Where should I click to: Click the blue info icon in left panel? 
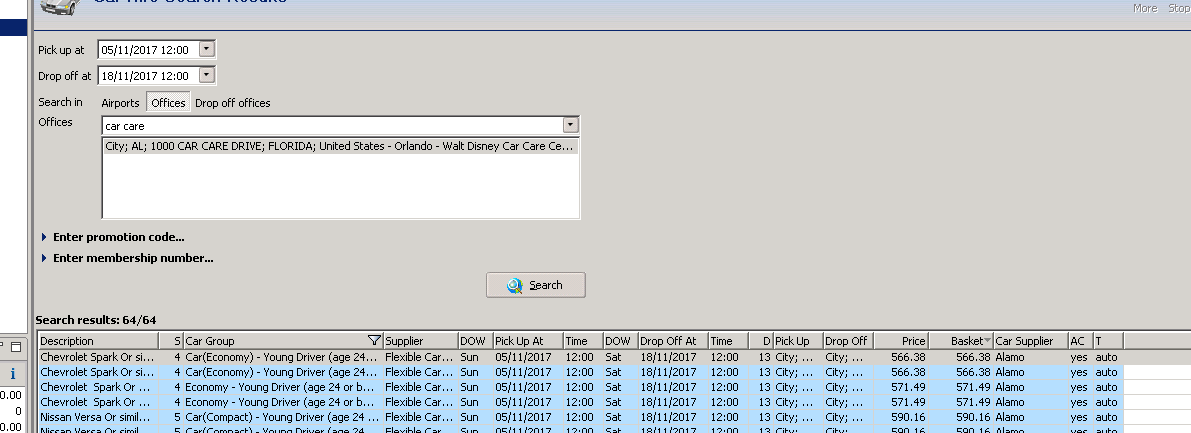[x=12, y=374]
